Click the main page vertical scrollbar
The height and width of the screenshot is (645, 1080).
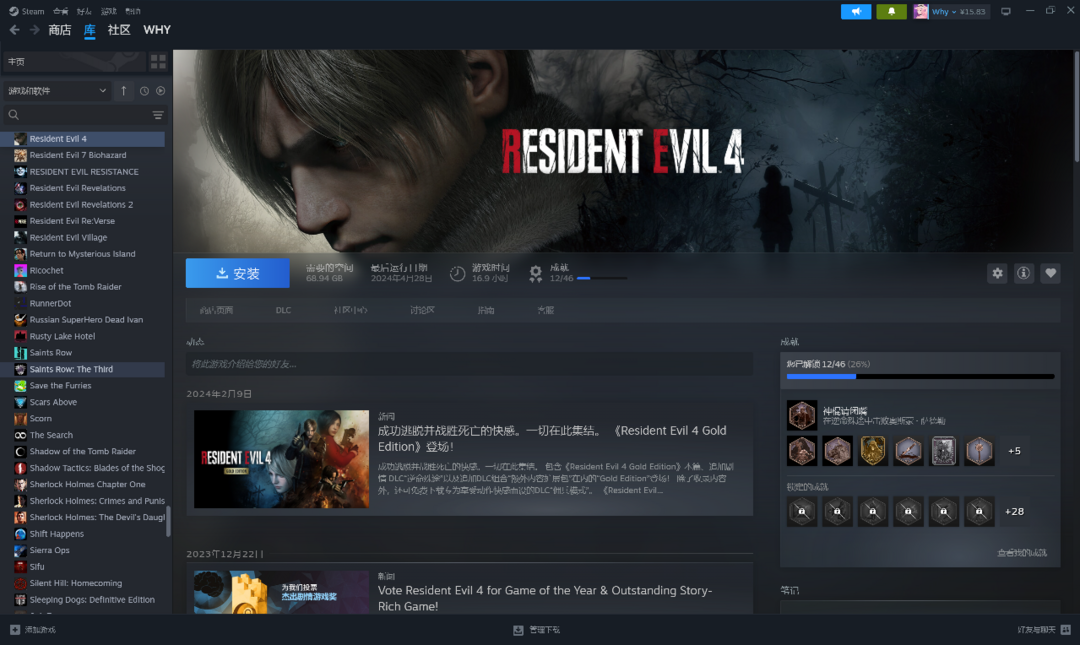coord(1076,107)
